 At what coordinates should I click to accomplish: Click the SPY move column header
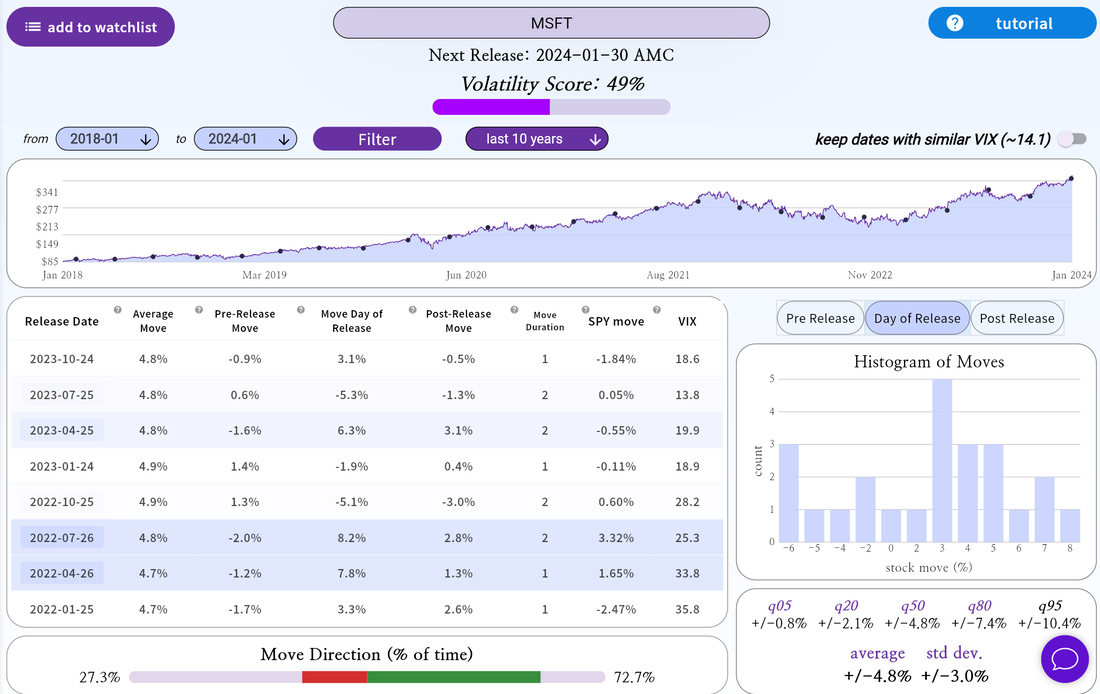pos(616,321)
